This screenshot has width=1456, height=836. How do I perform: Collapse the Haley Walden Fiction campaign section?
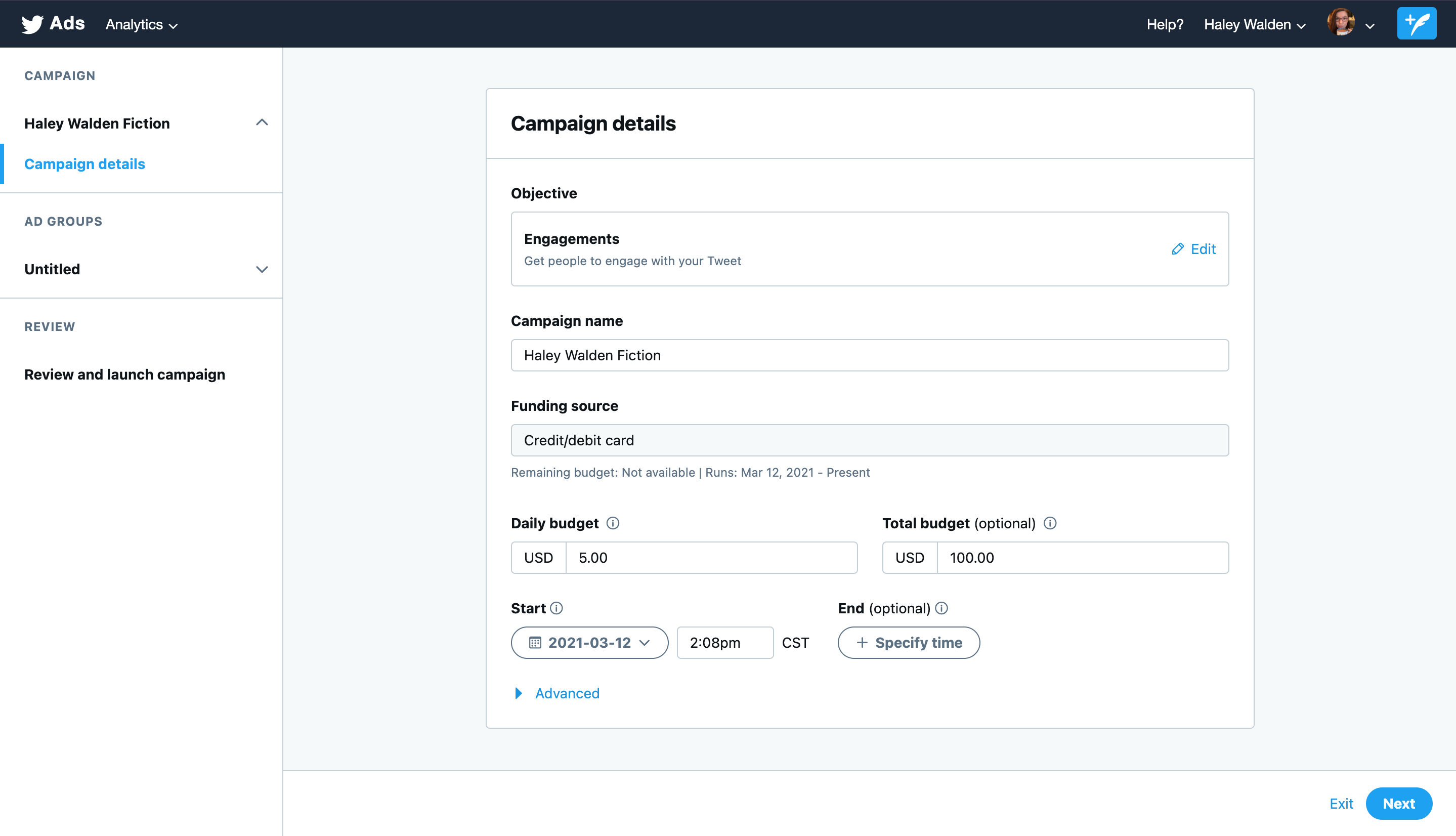262,123
